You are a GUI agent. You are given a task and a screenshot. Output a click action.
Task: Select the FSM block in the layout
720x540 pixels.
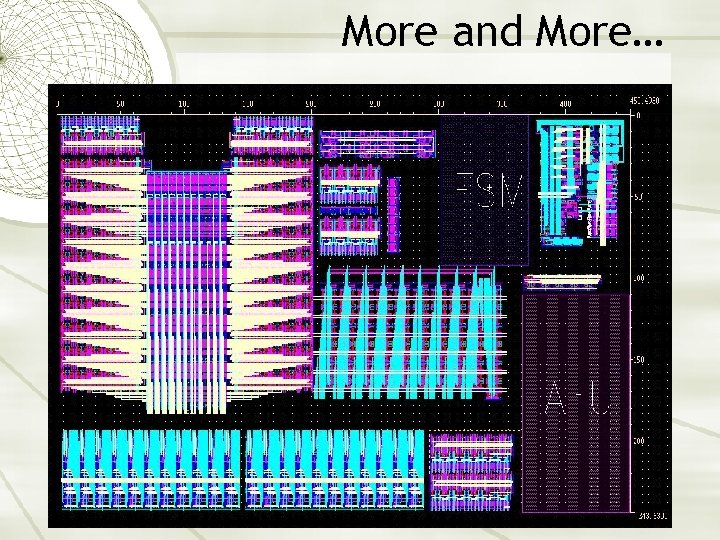click(485, 190)
